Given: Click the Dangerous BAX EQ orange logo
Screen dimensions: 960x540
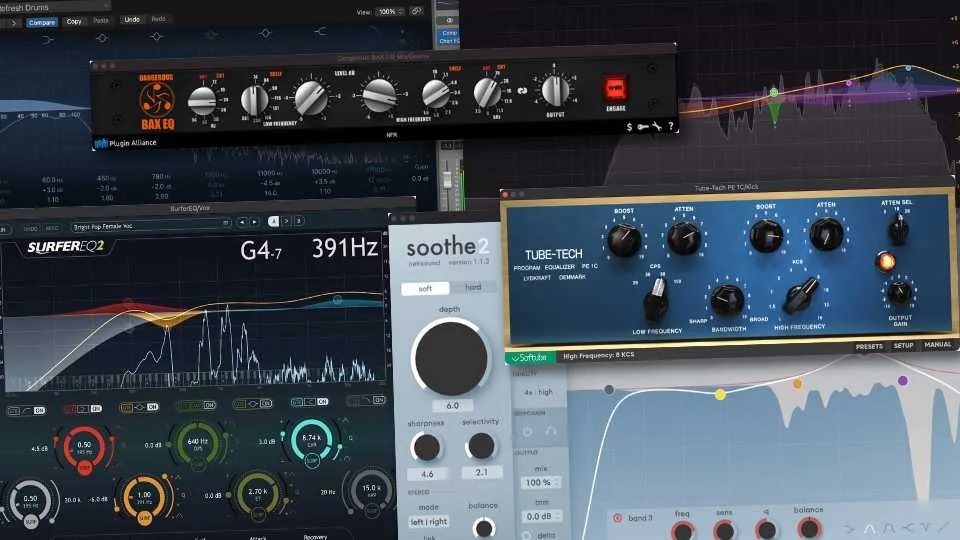Looking at the screenshot, I should pos(157,102).
